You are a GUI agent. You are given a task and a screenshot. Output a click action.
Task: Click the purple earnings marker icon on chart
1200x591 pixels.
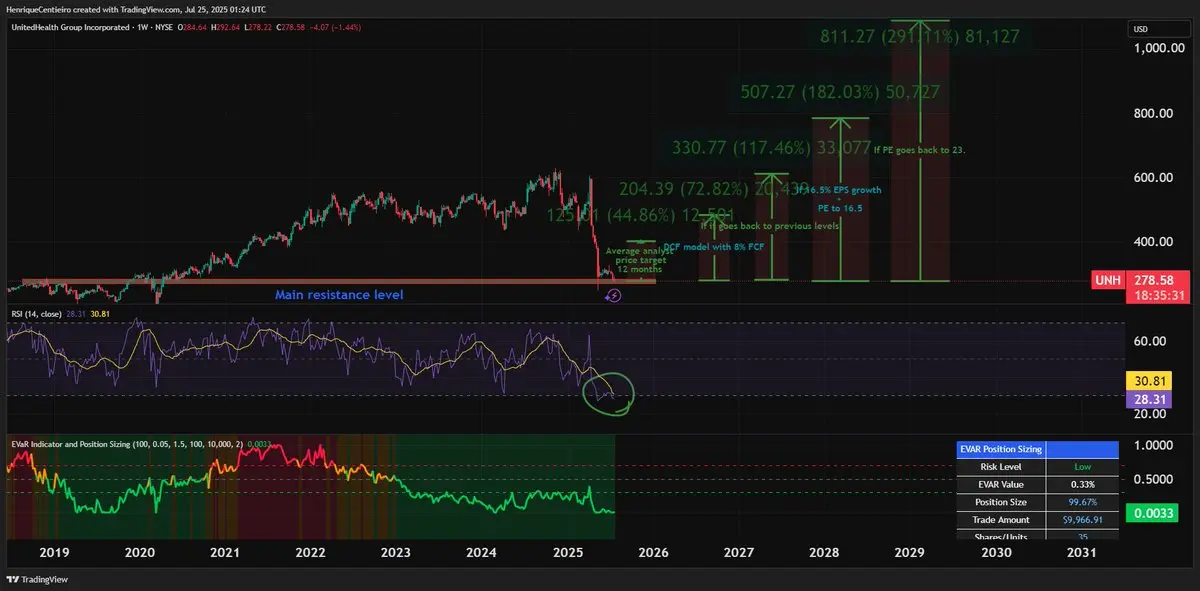(x=614, y=295)
